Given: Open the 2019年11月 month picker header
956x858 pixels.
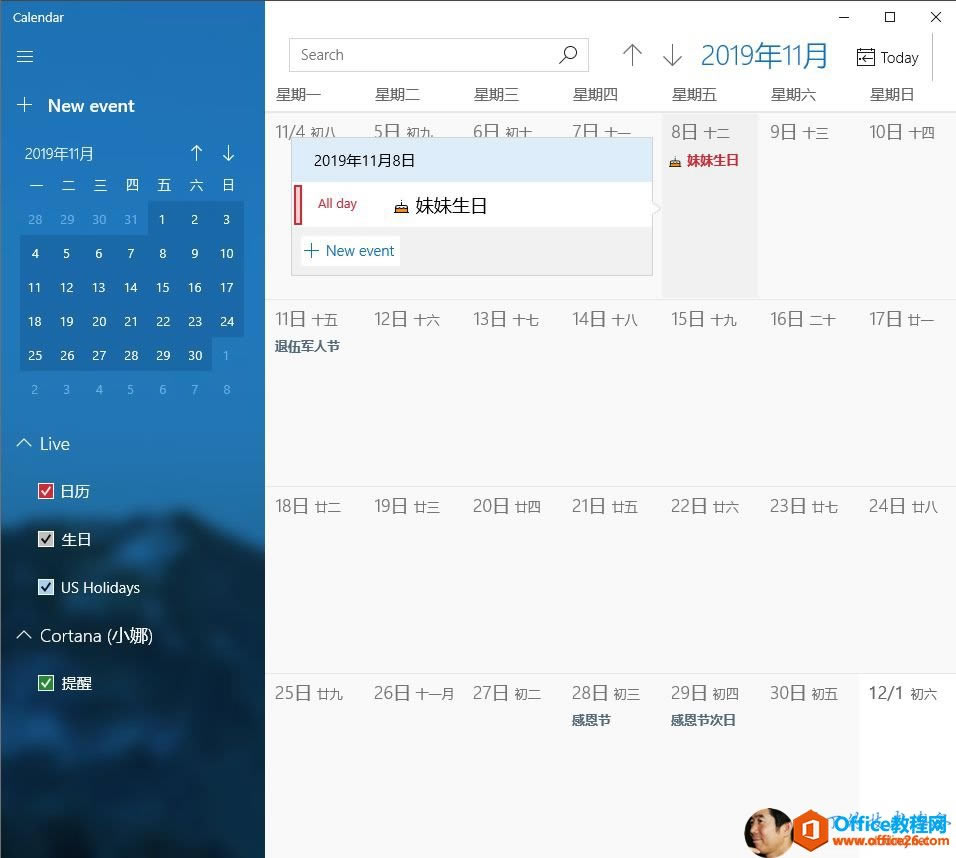Looking at the screenshot, I should click(765, 55).
